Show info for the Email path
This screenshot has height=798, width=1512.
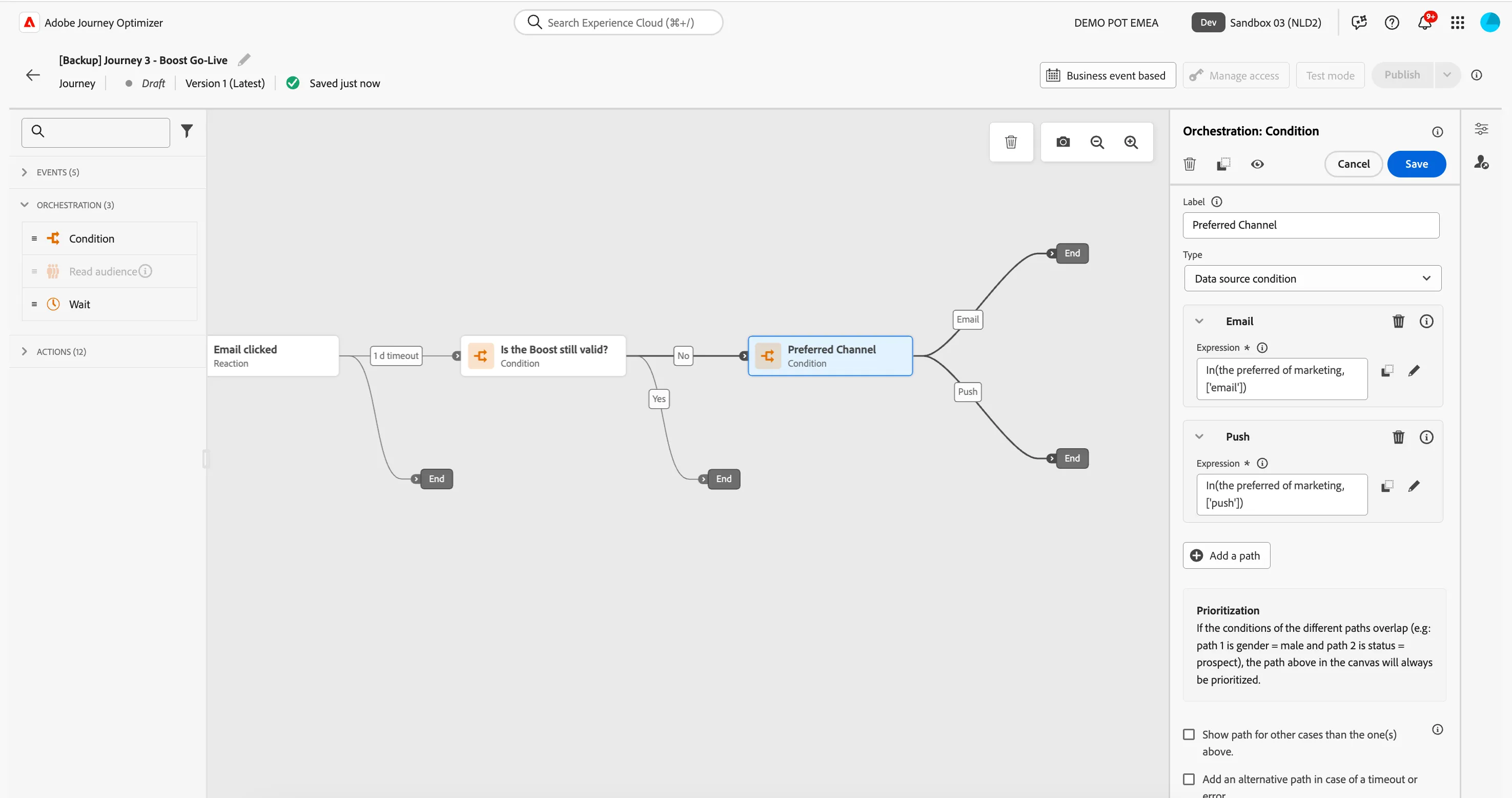1426,321
